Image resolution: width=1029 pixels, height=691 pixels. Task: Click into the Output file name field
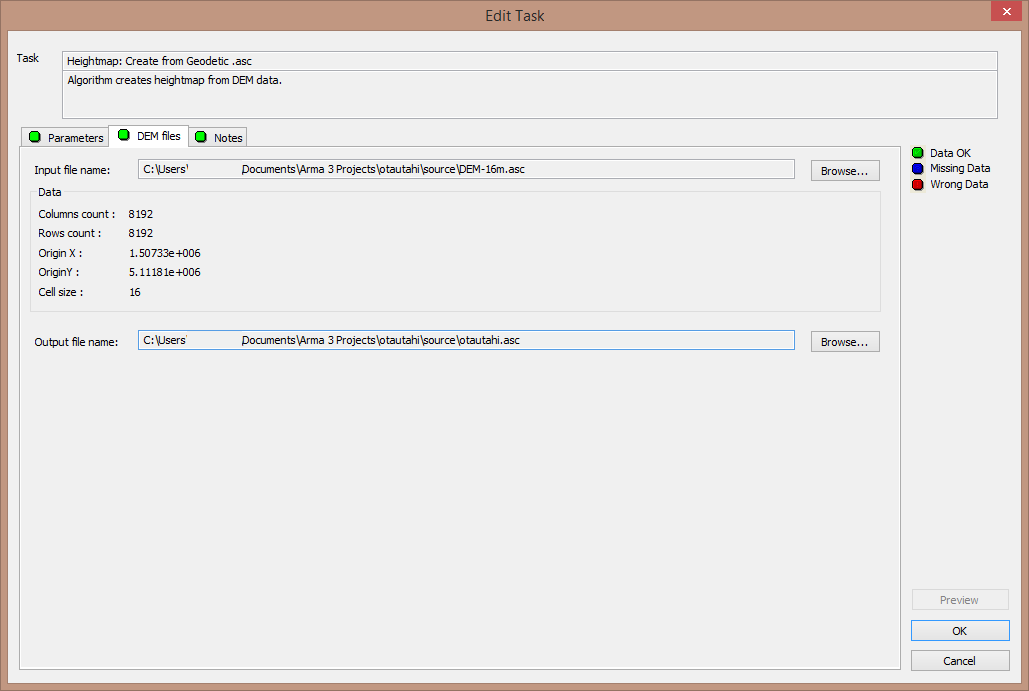click(x=466, y=340)
